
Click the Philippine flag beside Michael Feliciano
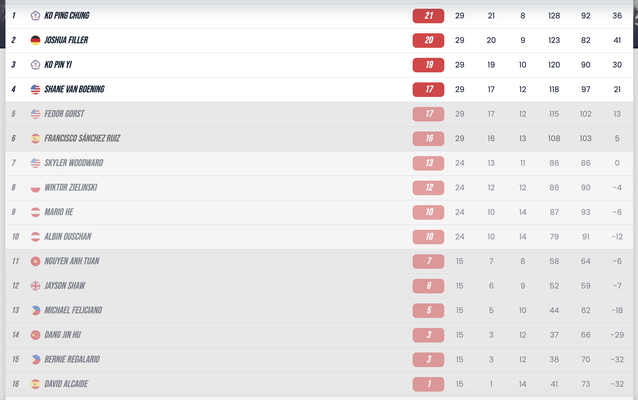coord(35,310)
